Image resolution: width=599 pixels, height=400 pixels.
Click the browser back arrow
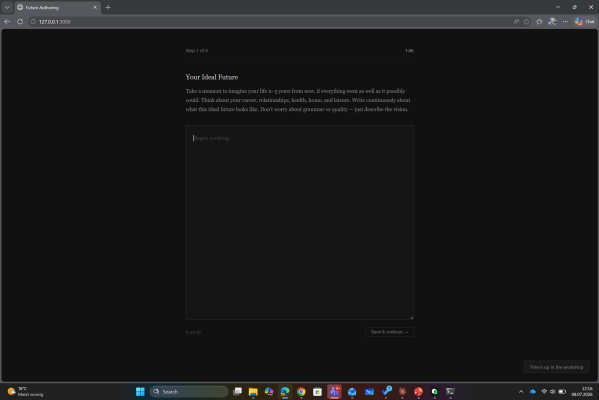[7, 22]
